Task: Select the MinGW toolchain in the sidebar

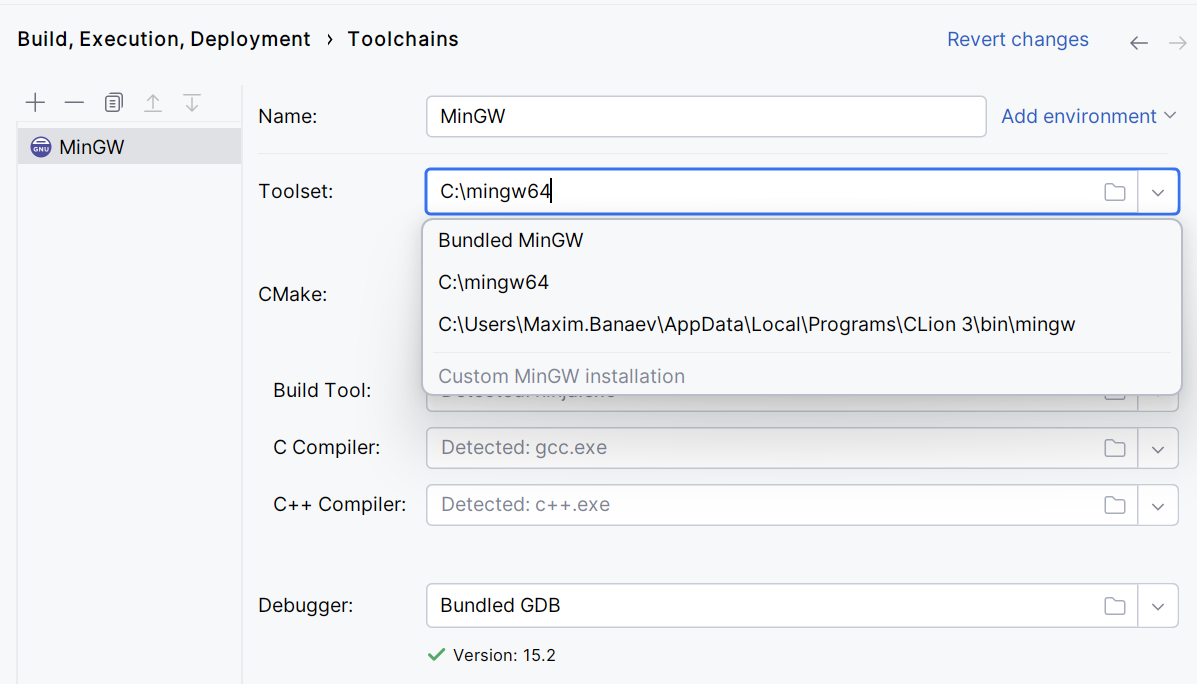Action: pos(90,146)
